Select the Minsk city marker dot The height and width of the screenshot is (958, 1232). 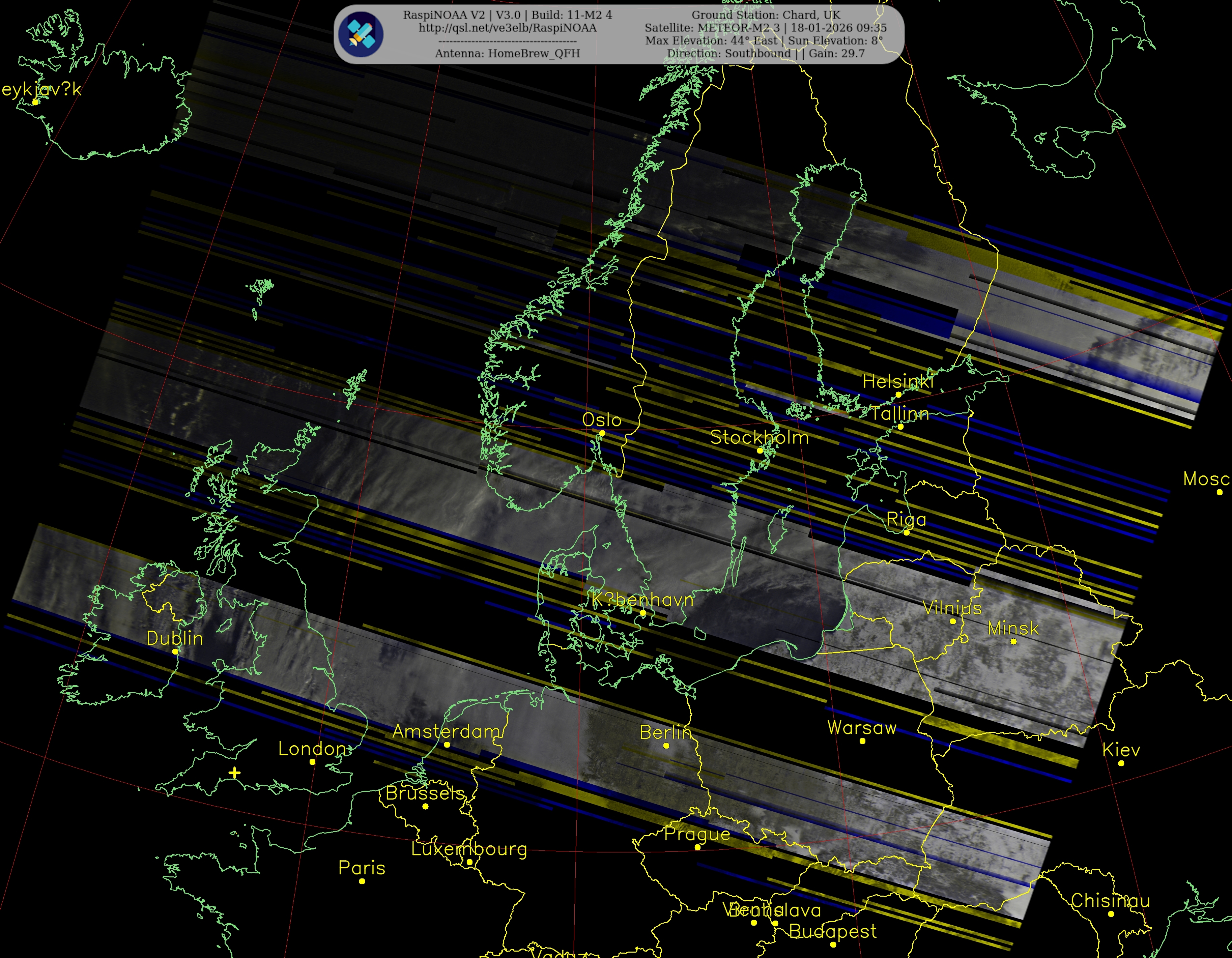1014,642
